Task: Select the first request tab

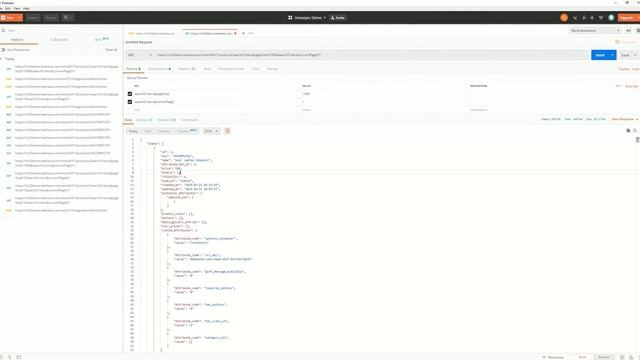Action: coord(153,33)
